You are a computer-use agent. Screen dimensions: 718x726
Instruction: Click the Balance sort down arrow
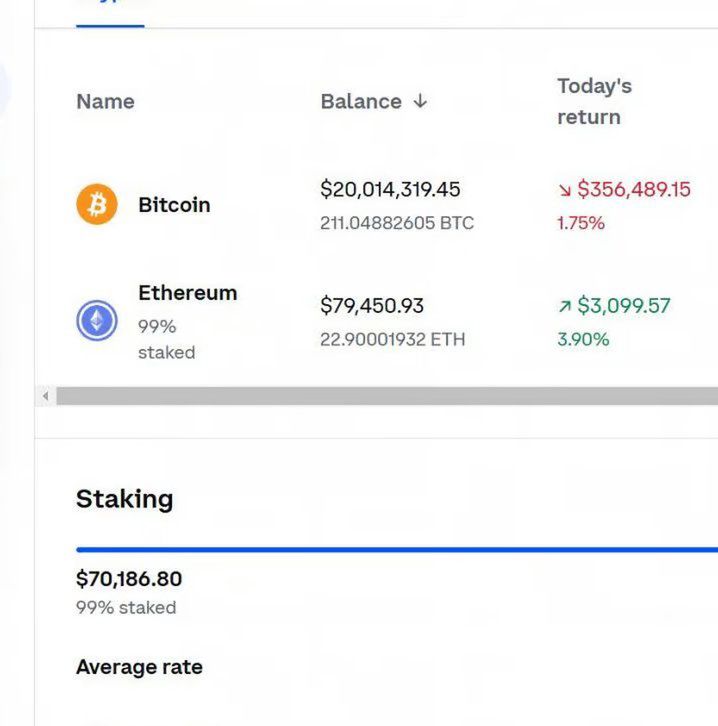pos(420,101)
